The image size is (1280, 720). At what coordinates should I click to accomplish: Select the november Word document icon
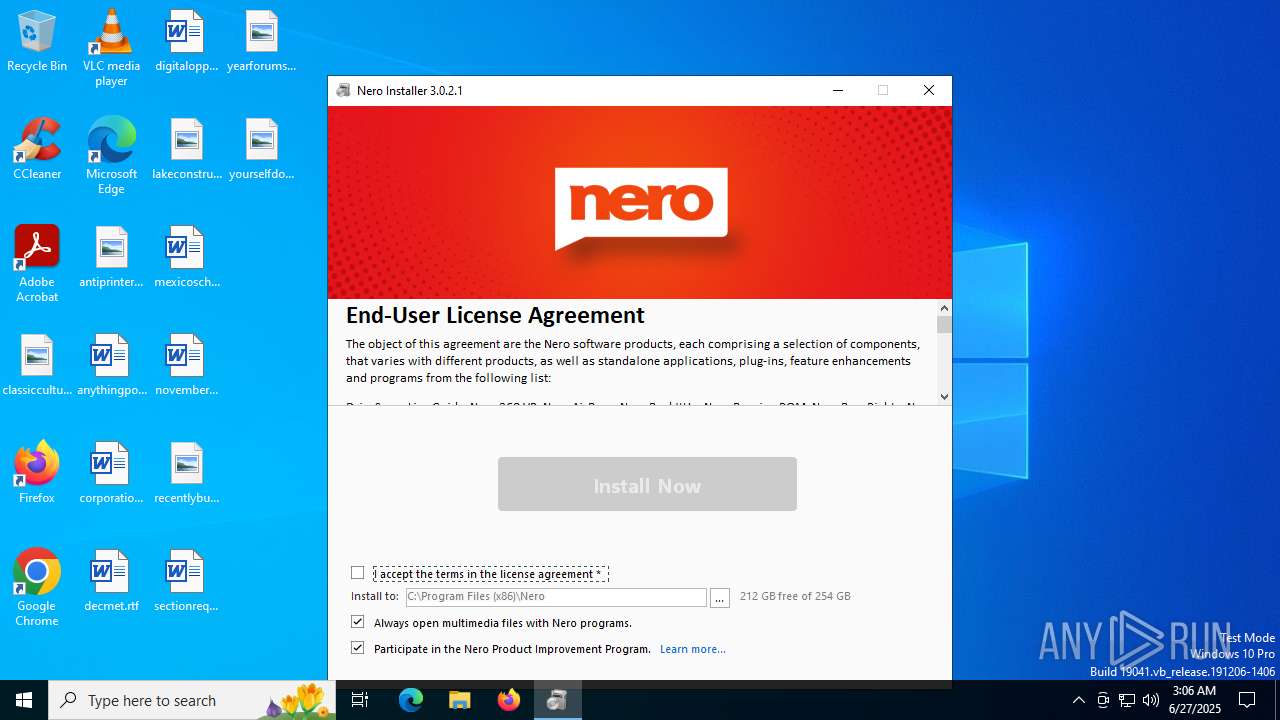pos(186,366)
